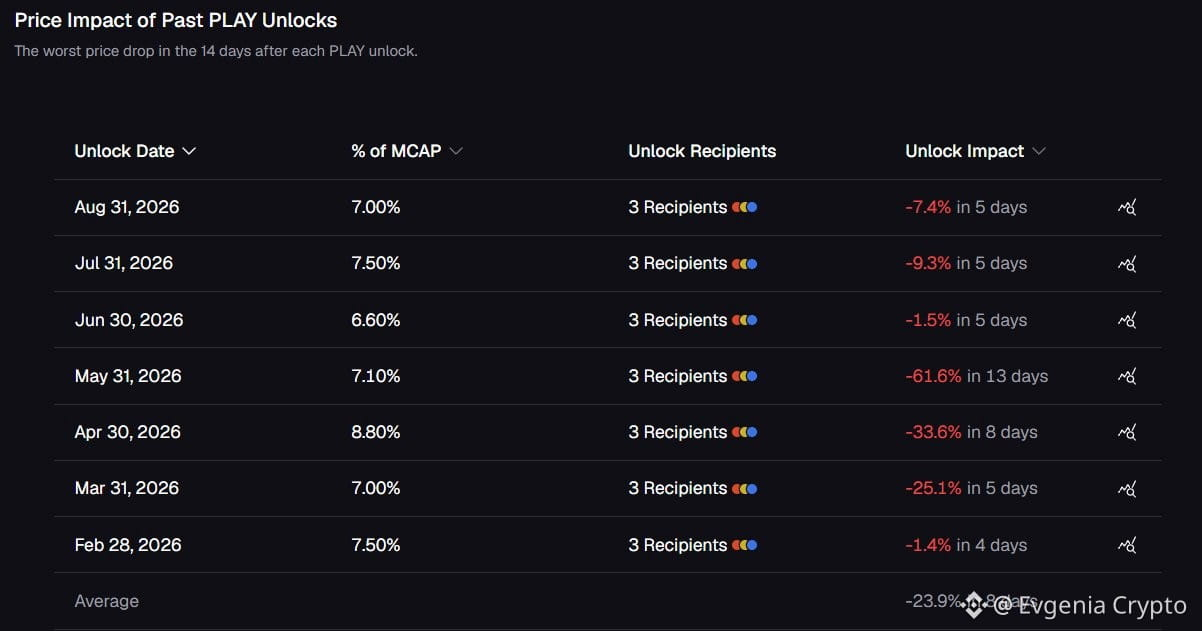
Task: Open chart icon for Aug 31, 2026 row
Action: (x=1127, y=208)
